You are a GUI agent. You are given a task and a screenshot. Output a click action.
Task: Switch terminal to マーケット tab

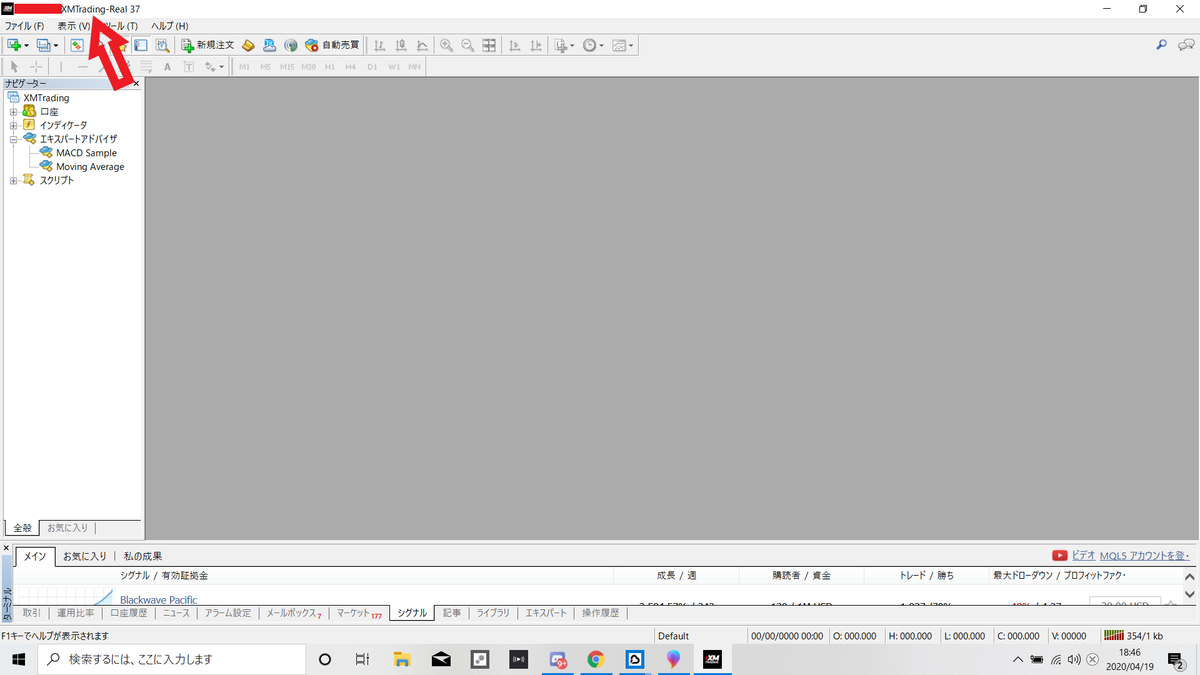tap(359, 613)
